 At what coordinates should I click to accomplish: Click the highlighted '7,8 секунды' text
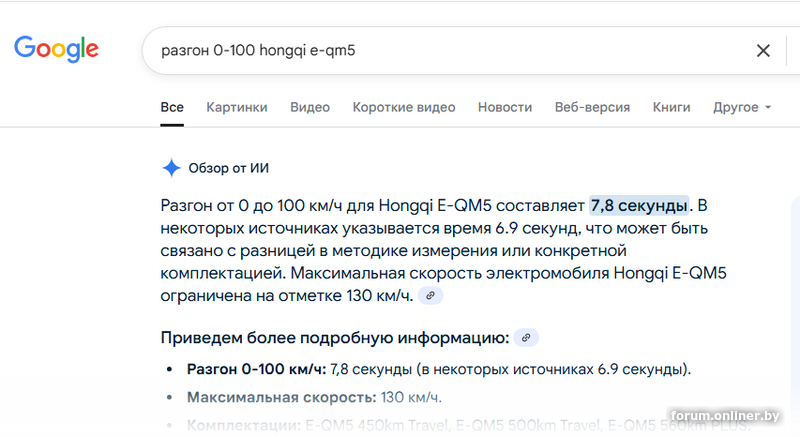639,205
